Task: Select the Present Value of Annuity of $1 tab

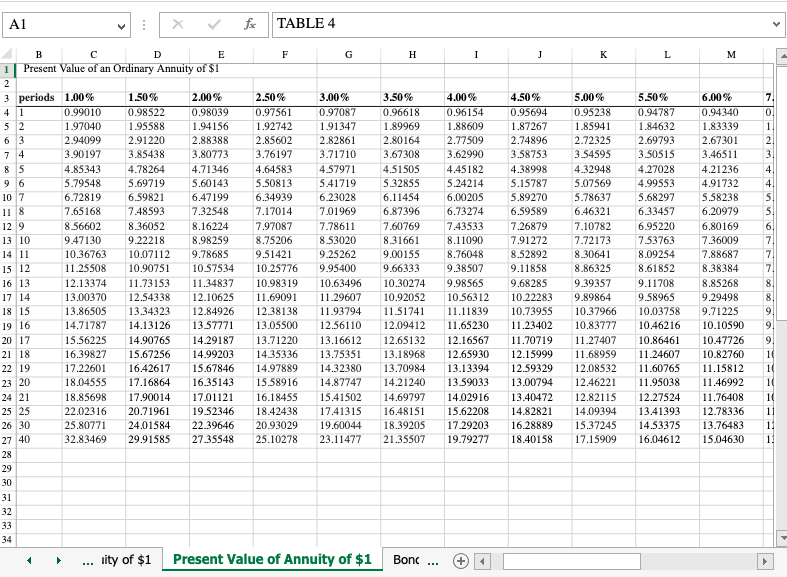Action: pyautogui.click(x=272, y=559)
